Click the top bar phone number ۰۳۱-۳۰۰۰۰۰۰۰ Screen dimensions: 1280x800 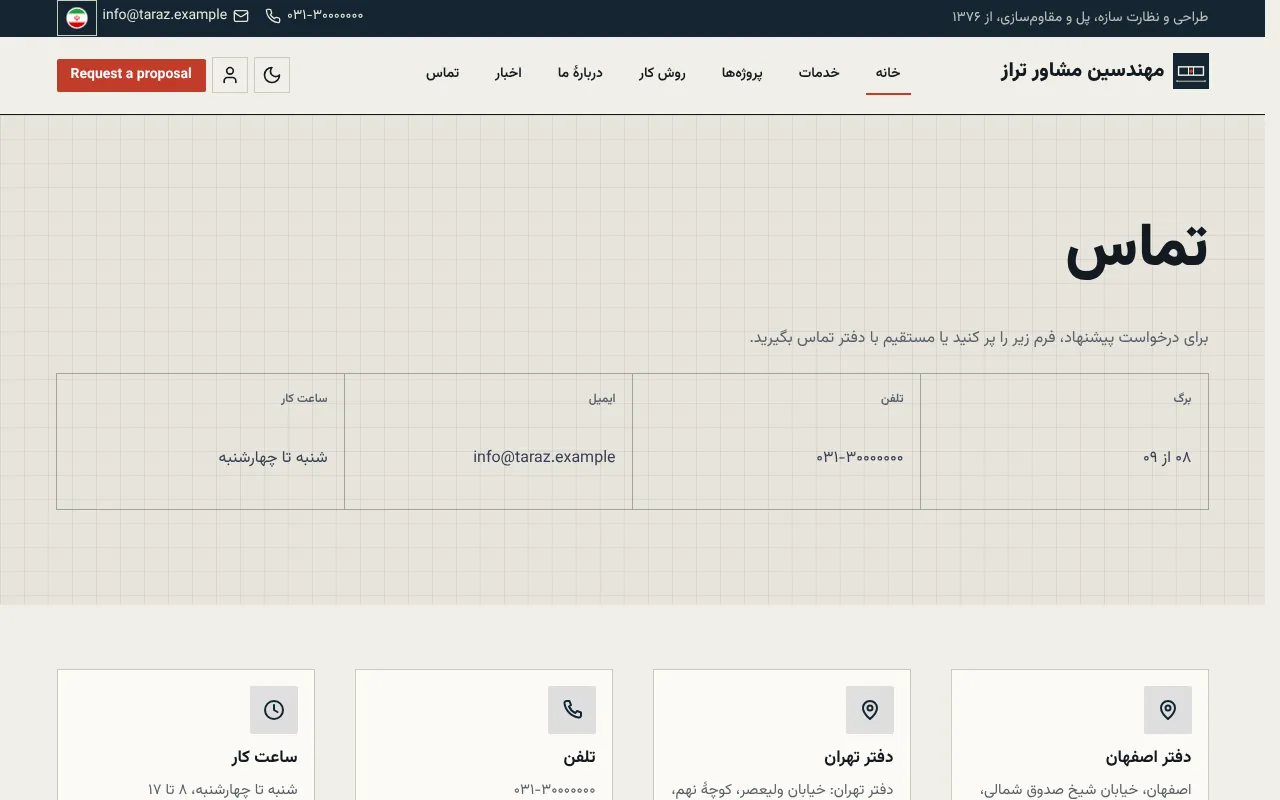click(325, 16)
